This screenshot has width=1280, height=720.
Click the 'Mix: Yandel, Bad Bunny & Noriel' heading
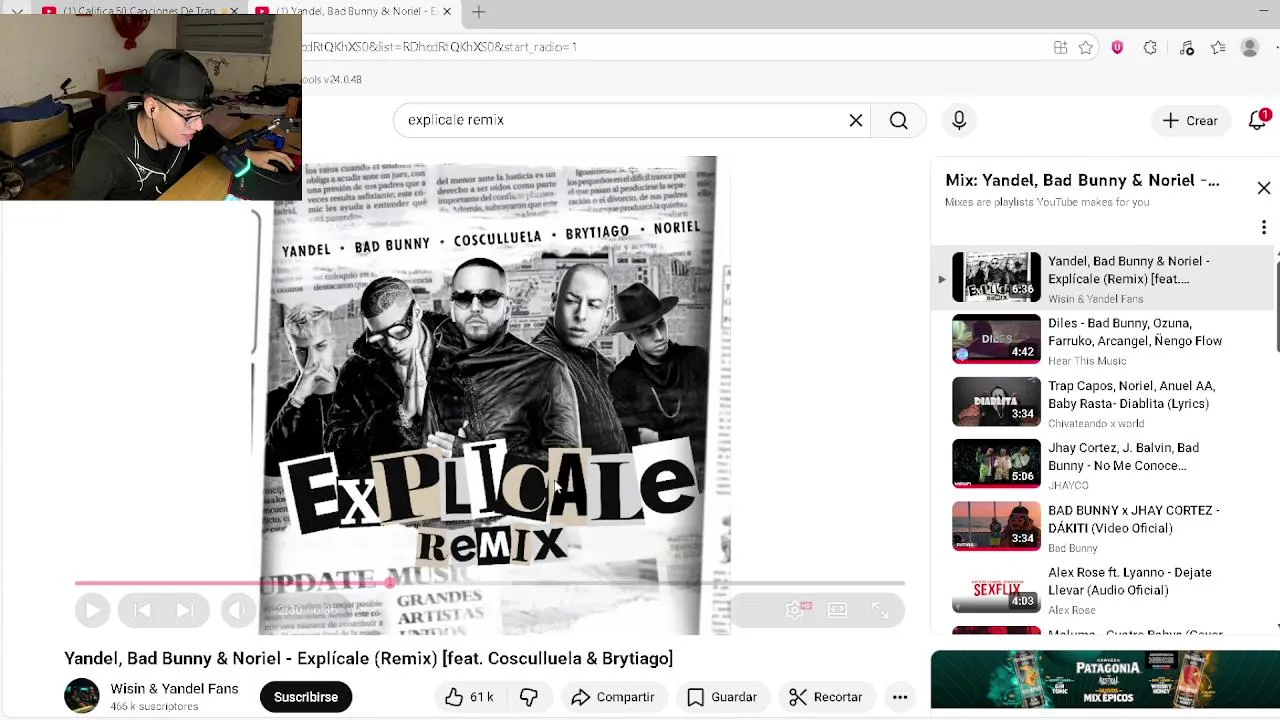tap(1082, 180)
